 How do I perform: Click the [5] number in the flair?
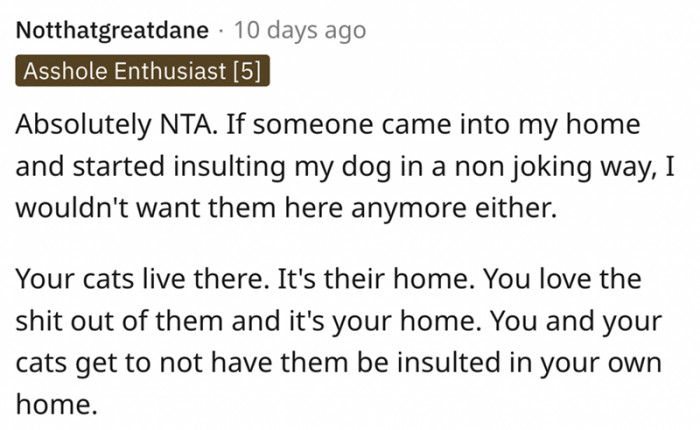pos(246,73)
